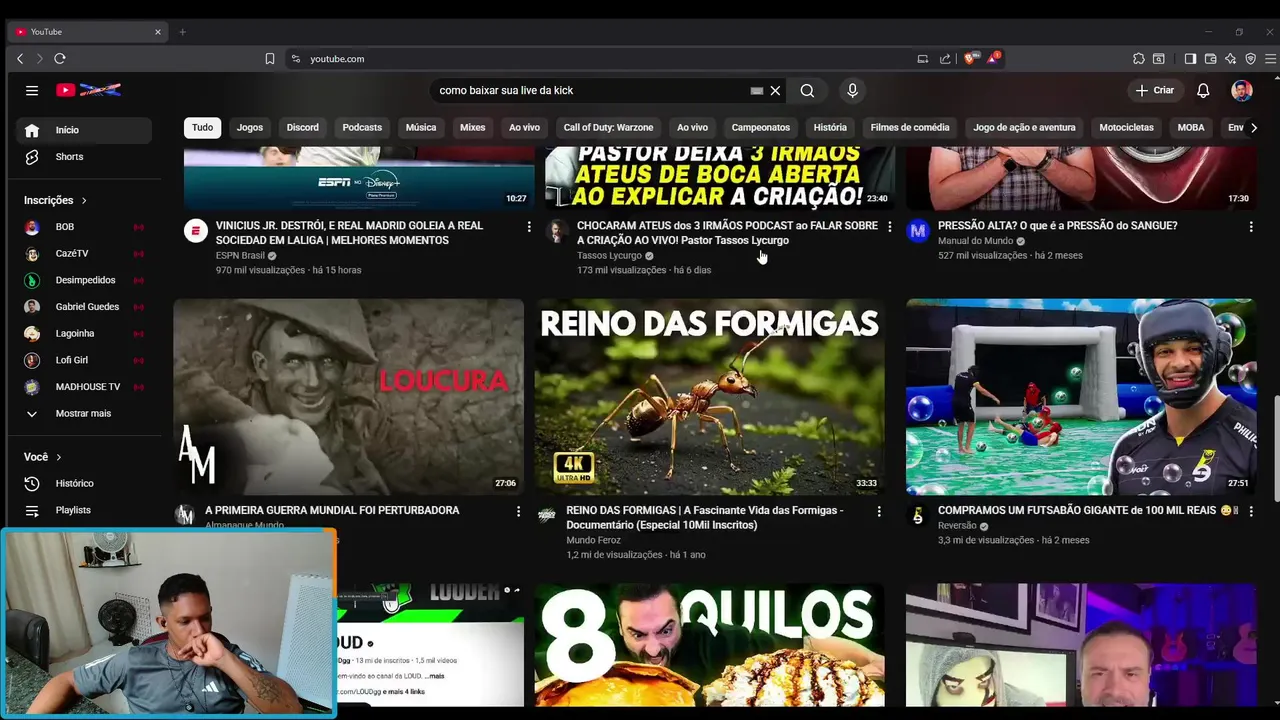This screenshot has width=1280, height=720.
Task: Select the Podcasts filter chip
Action: (x=362, y=127)
